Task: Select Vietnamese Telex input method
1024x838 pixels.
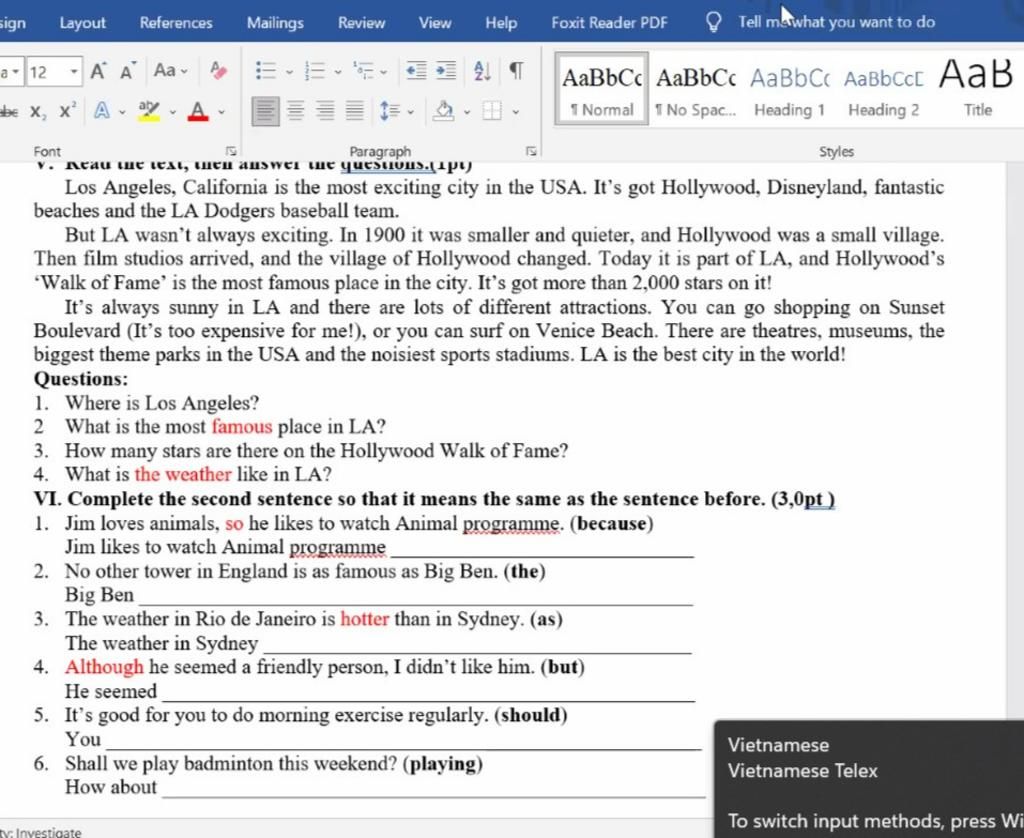Action: click(x=803, y=771)
